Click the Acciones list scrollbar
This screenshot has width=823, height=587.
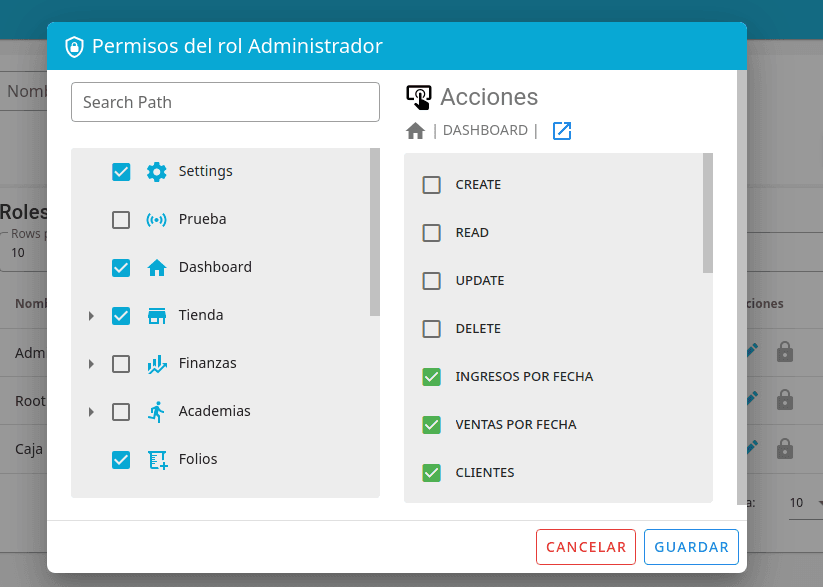point(708,213)
